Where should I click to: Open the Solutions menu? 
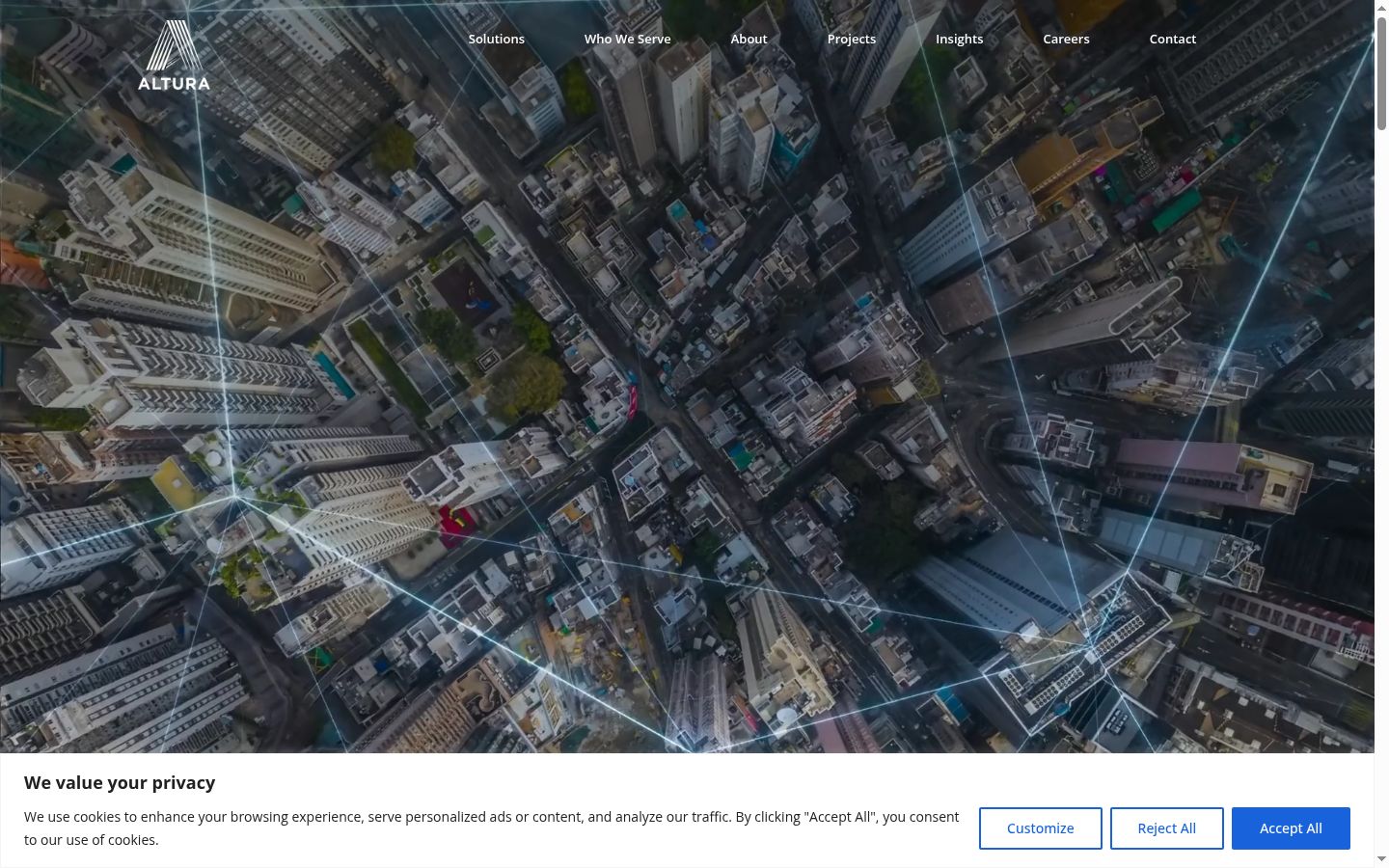(x=497, y=39)
